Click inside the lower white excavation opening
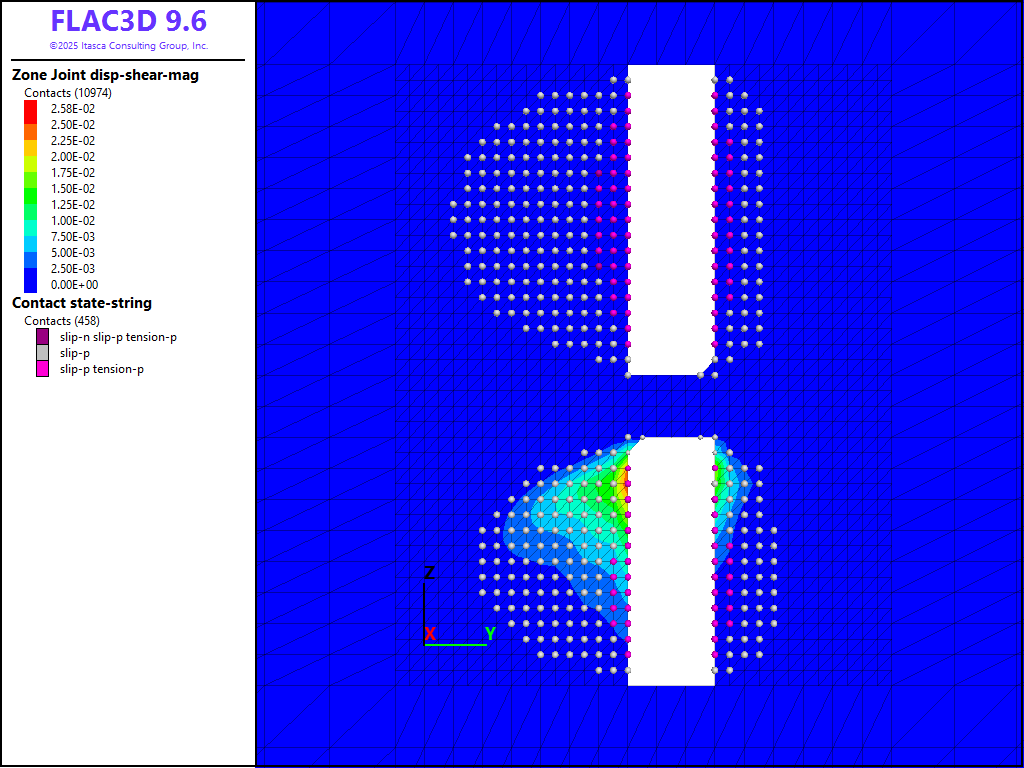 tap(670, 560)
